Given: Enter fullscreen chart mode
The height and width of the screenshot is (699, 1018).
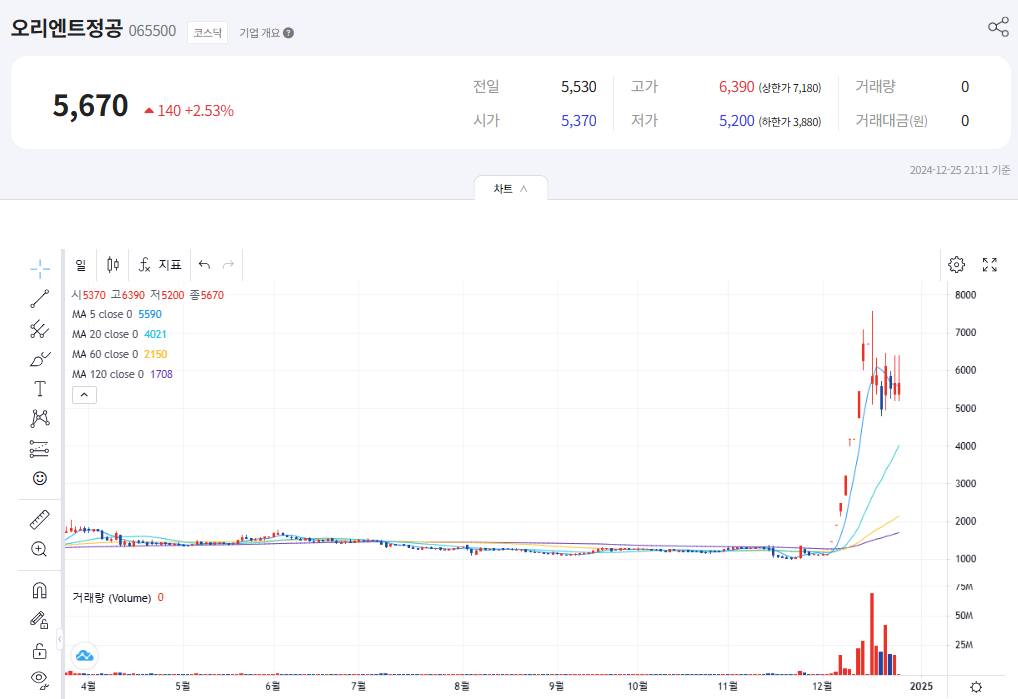Looking at the screenshot, I should (x=989, y=265).
